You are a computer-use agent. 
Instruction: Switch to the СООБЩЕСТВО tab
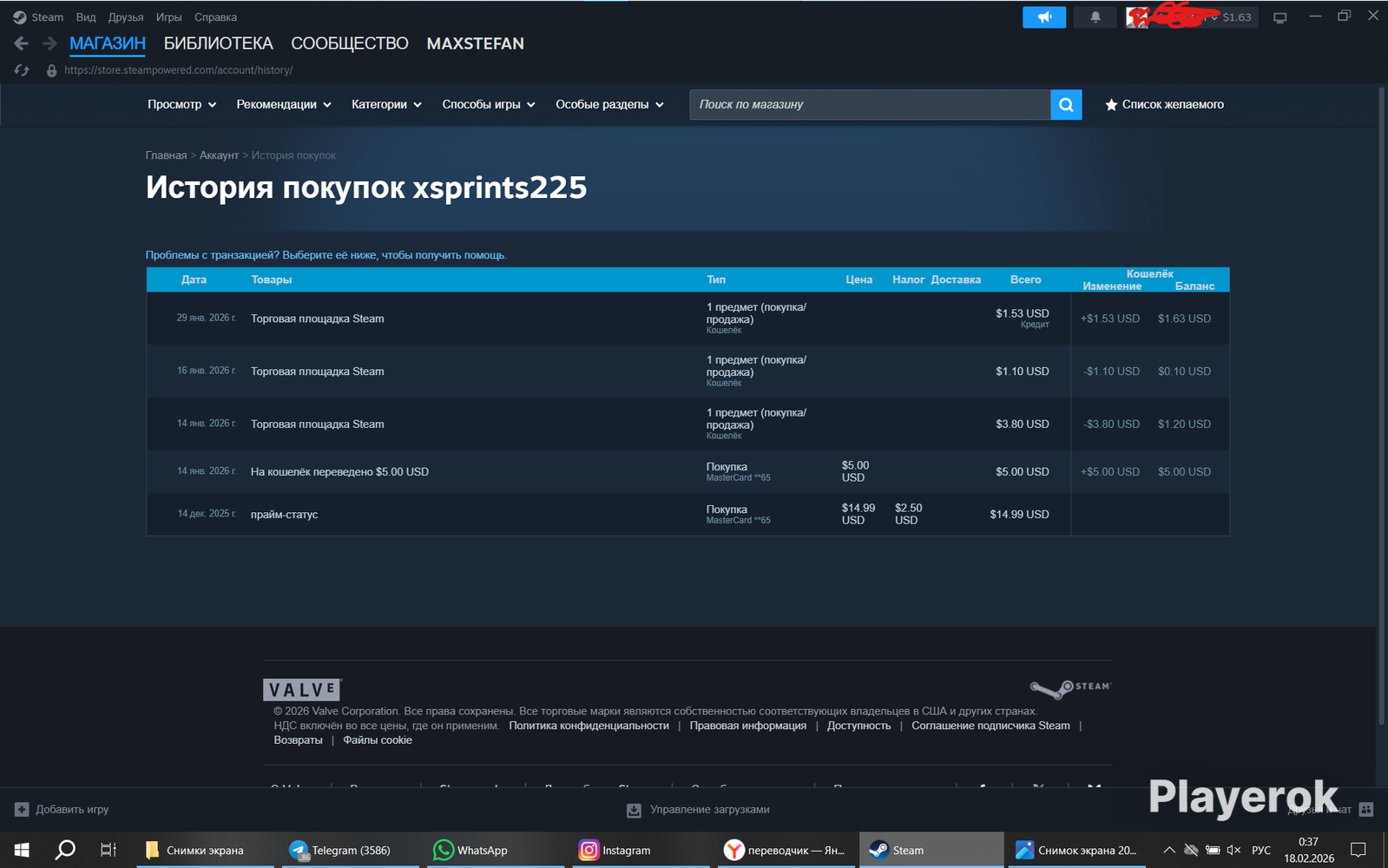tap(350, 43)
